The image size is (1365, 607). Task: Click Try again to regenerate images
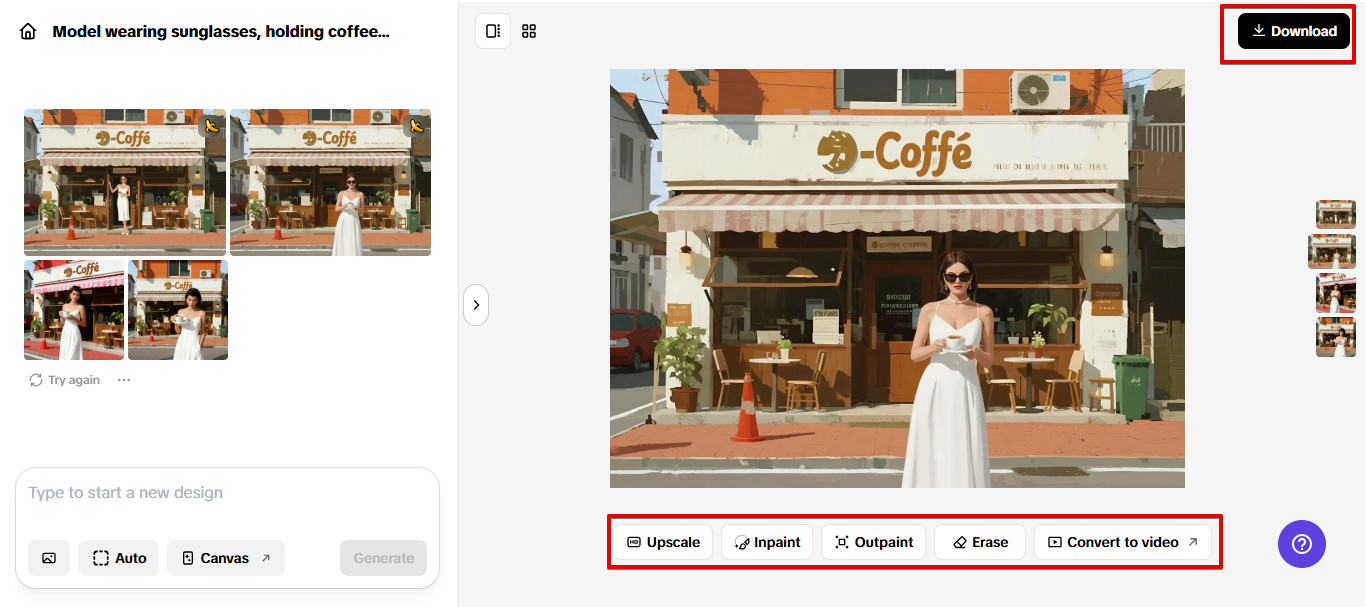click(x=63, y=379)
